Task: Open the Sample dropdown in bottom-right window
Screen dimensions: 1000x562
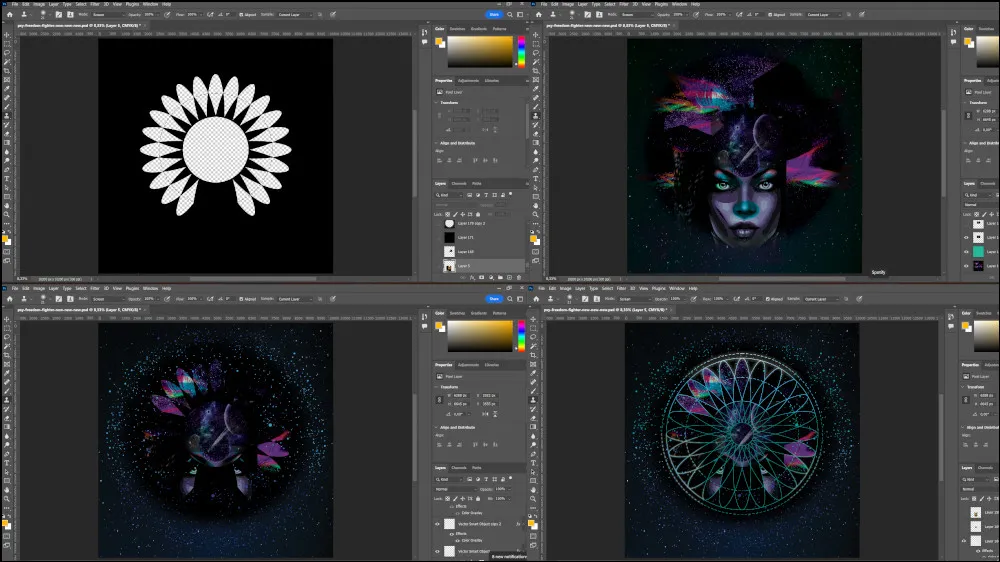Action: point(820,299)
